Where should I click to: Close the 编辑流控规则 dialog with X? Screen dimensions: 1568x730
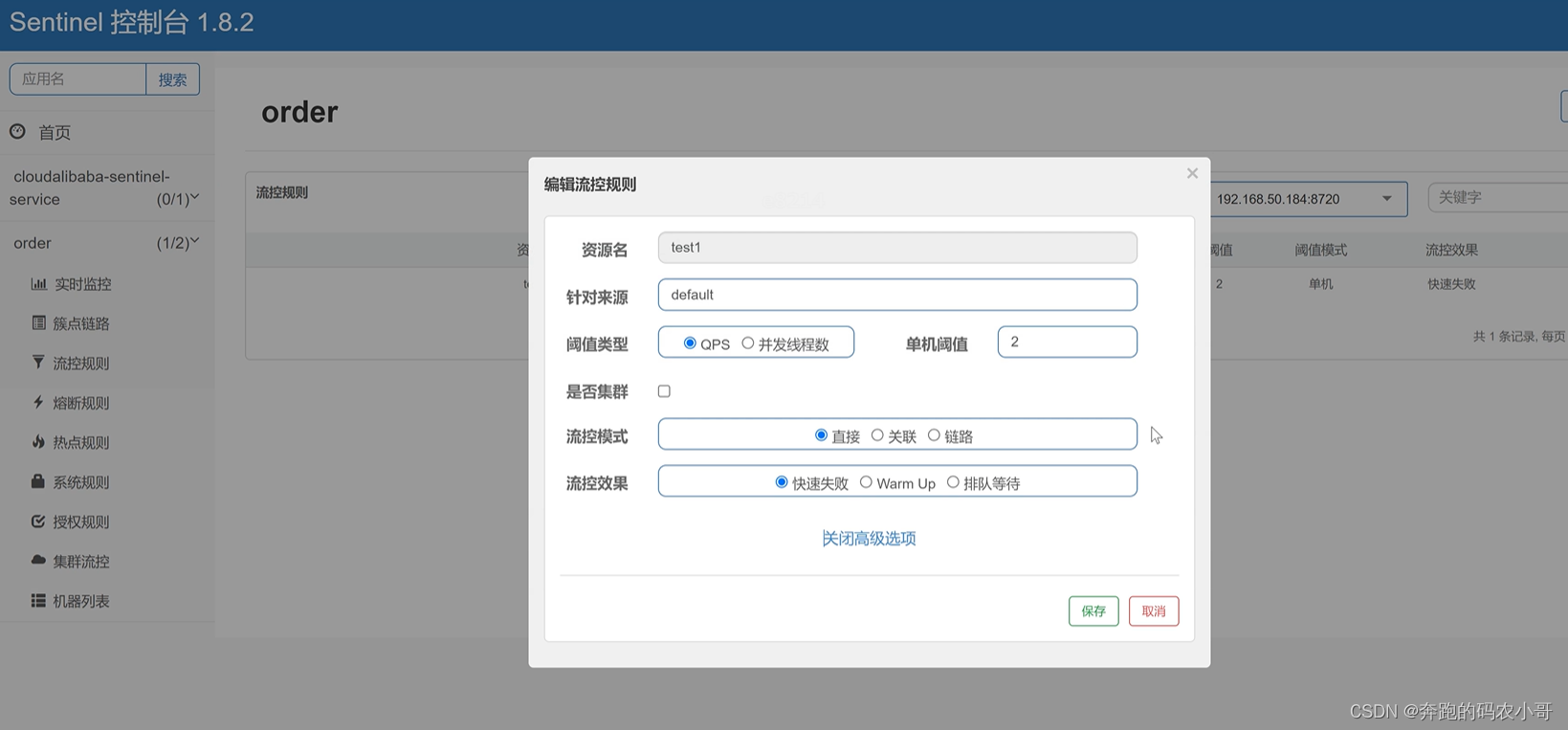tap(1192, 173)
